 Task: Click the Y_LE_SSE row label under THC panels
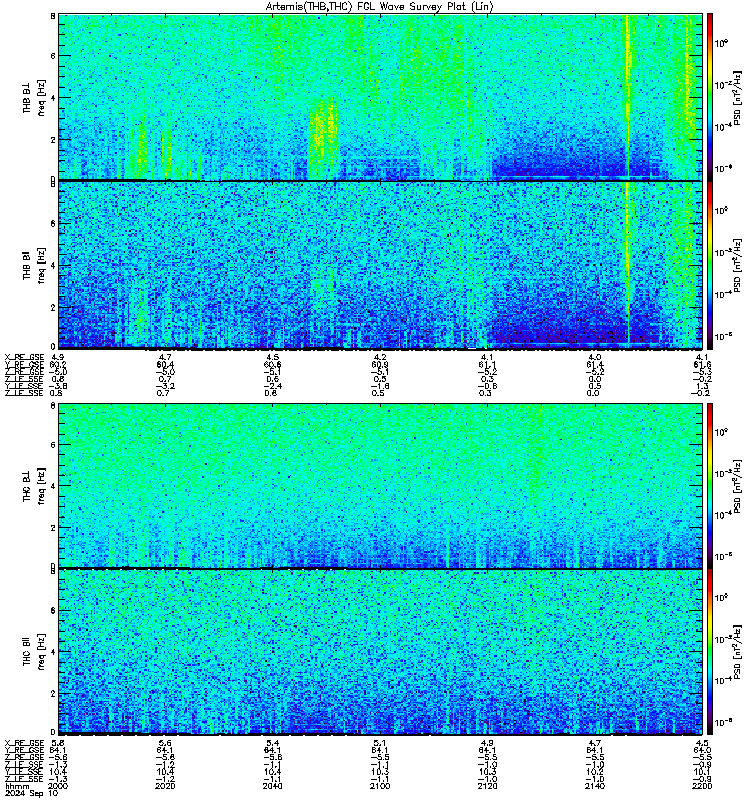tap(24, 772)
